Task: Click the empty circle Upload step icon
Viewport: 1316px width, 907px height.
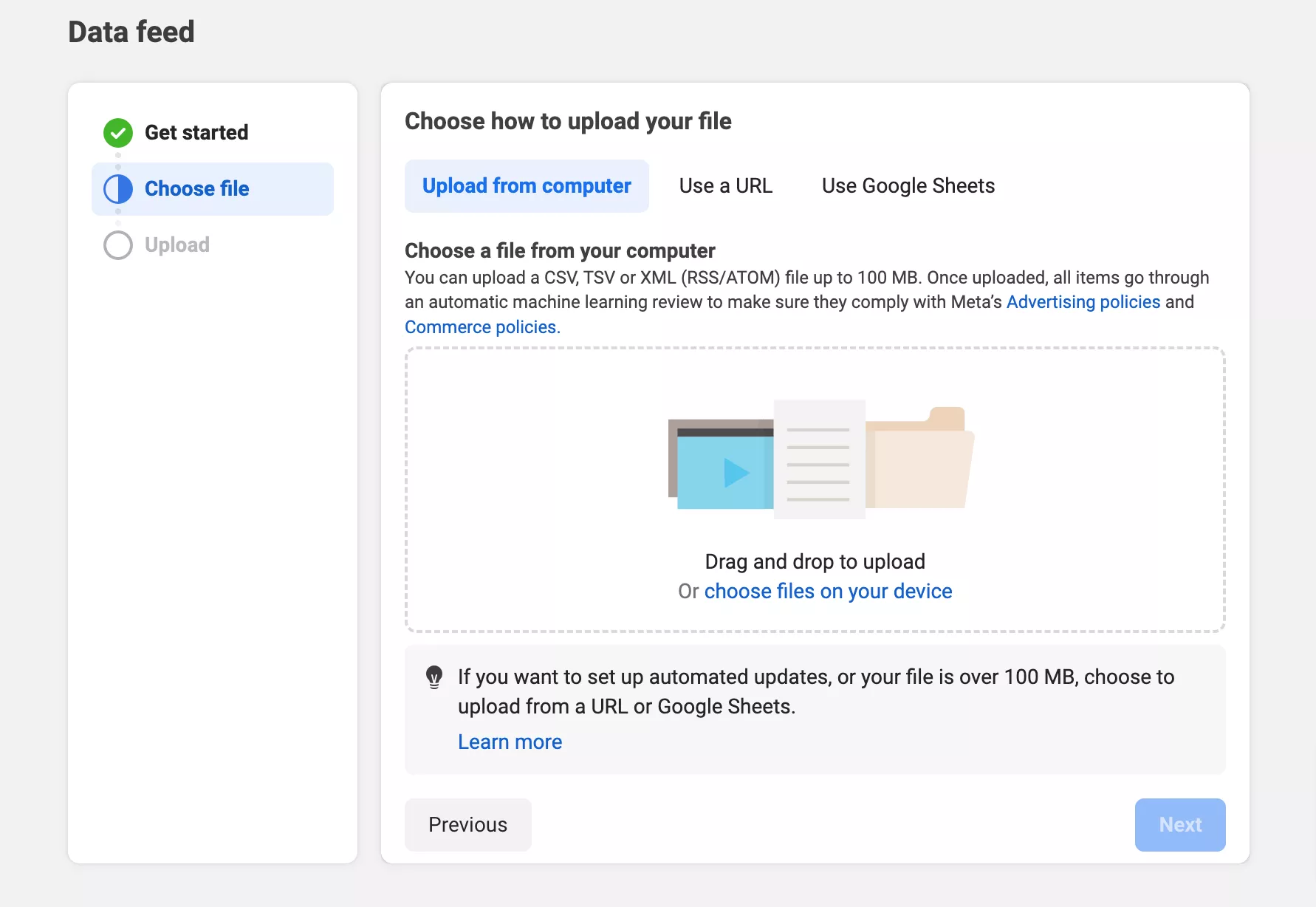Action: click(118, 245)
